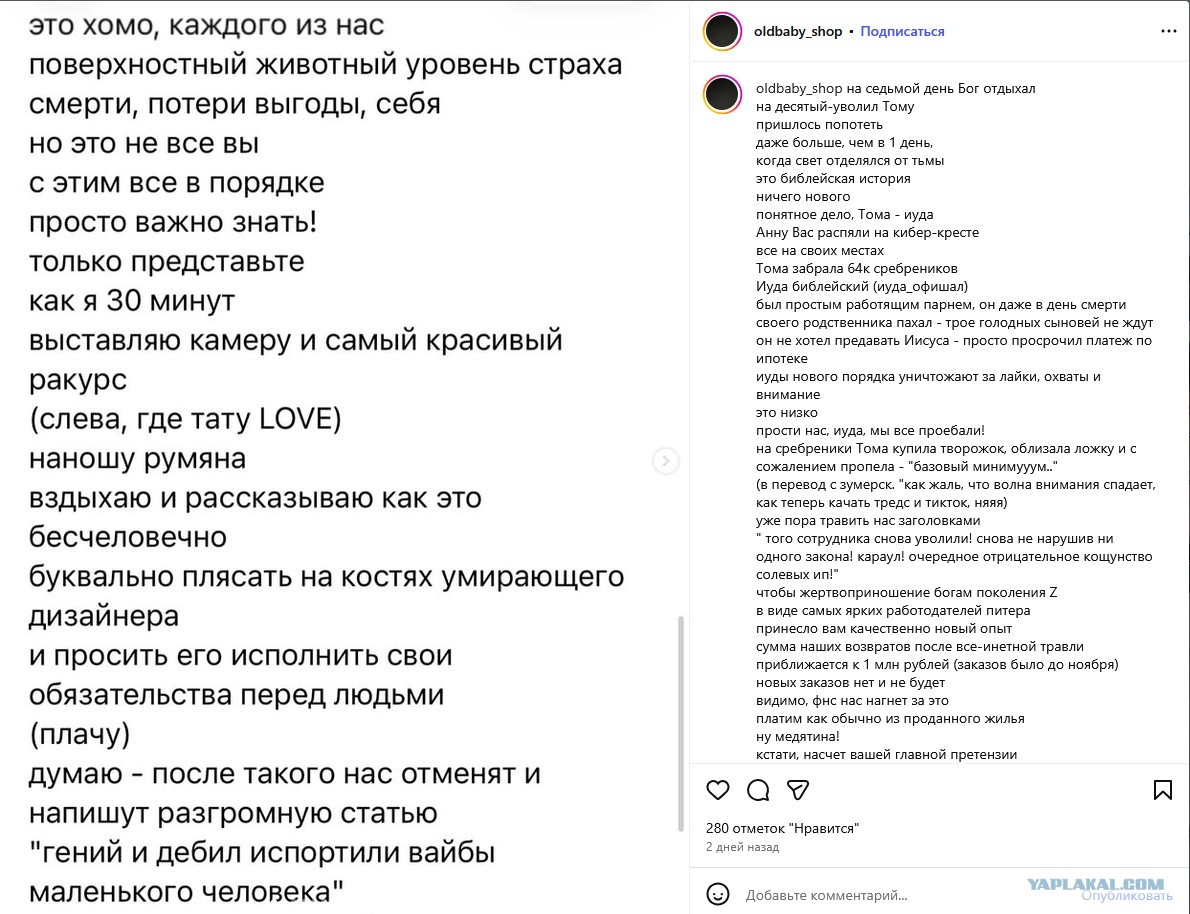Open the three-dot more options menu
Image resolution: width=1190 pixels, height=914 pixels.
click(x=1168, y=31)
